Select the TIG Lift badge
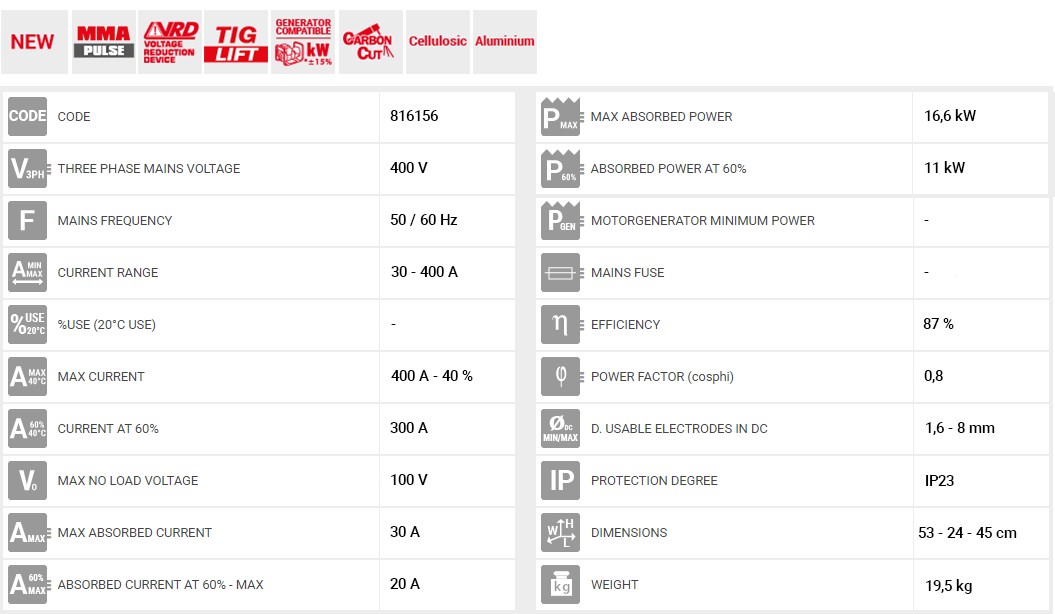1055x614 pixels. (x=236, y=42)
